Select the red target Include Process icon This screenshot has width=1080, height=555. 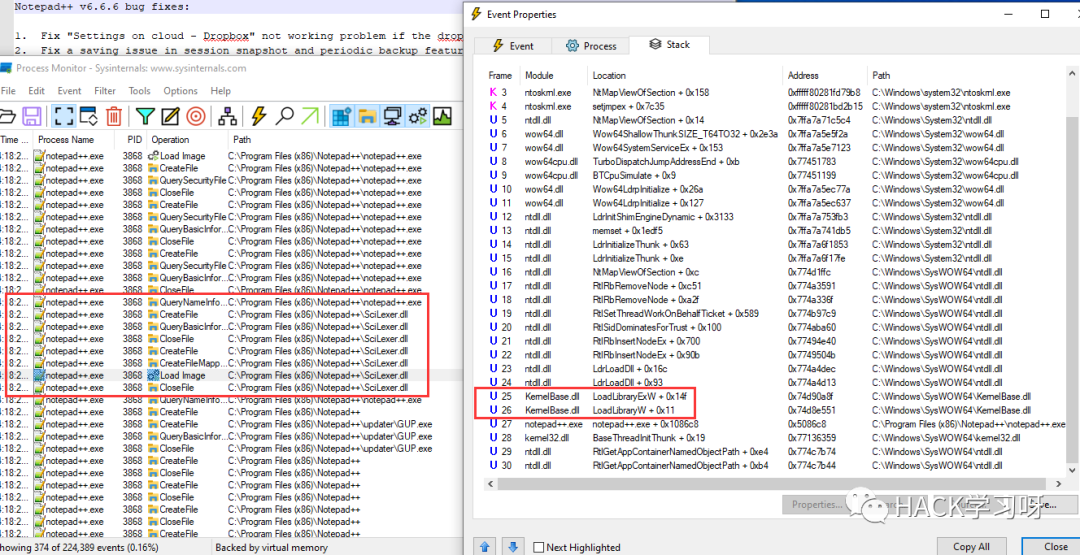(196, 116)
